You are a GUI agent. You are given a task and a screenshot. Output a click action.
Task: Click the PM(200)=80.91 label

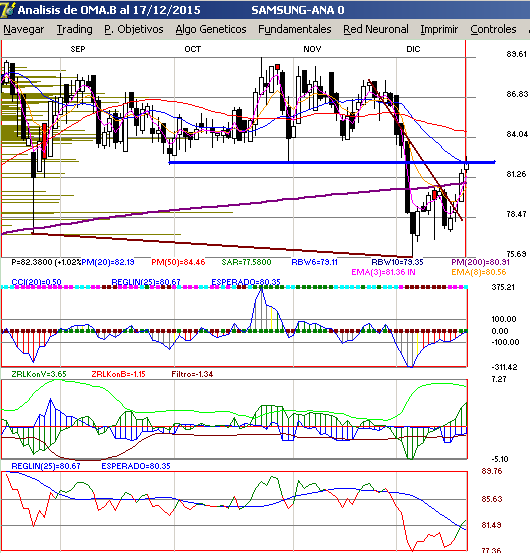click(x=480, y=262)
